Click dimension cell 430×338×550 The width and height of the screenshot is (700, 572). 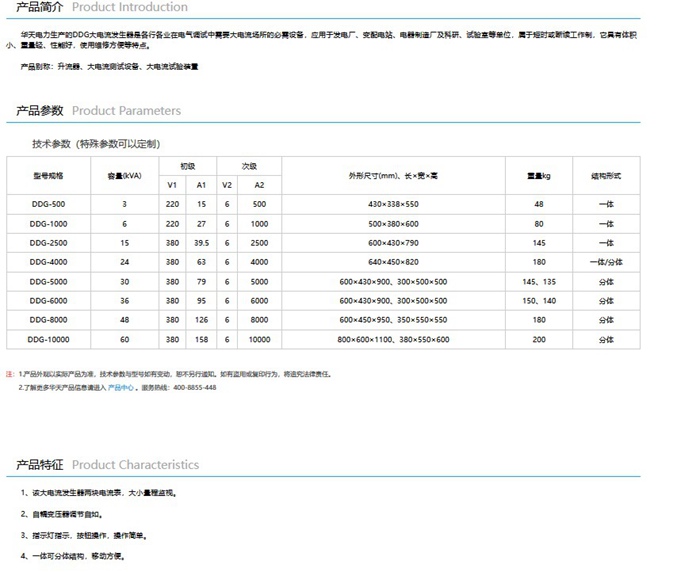(393, 204)
